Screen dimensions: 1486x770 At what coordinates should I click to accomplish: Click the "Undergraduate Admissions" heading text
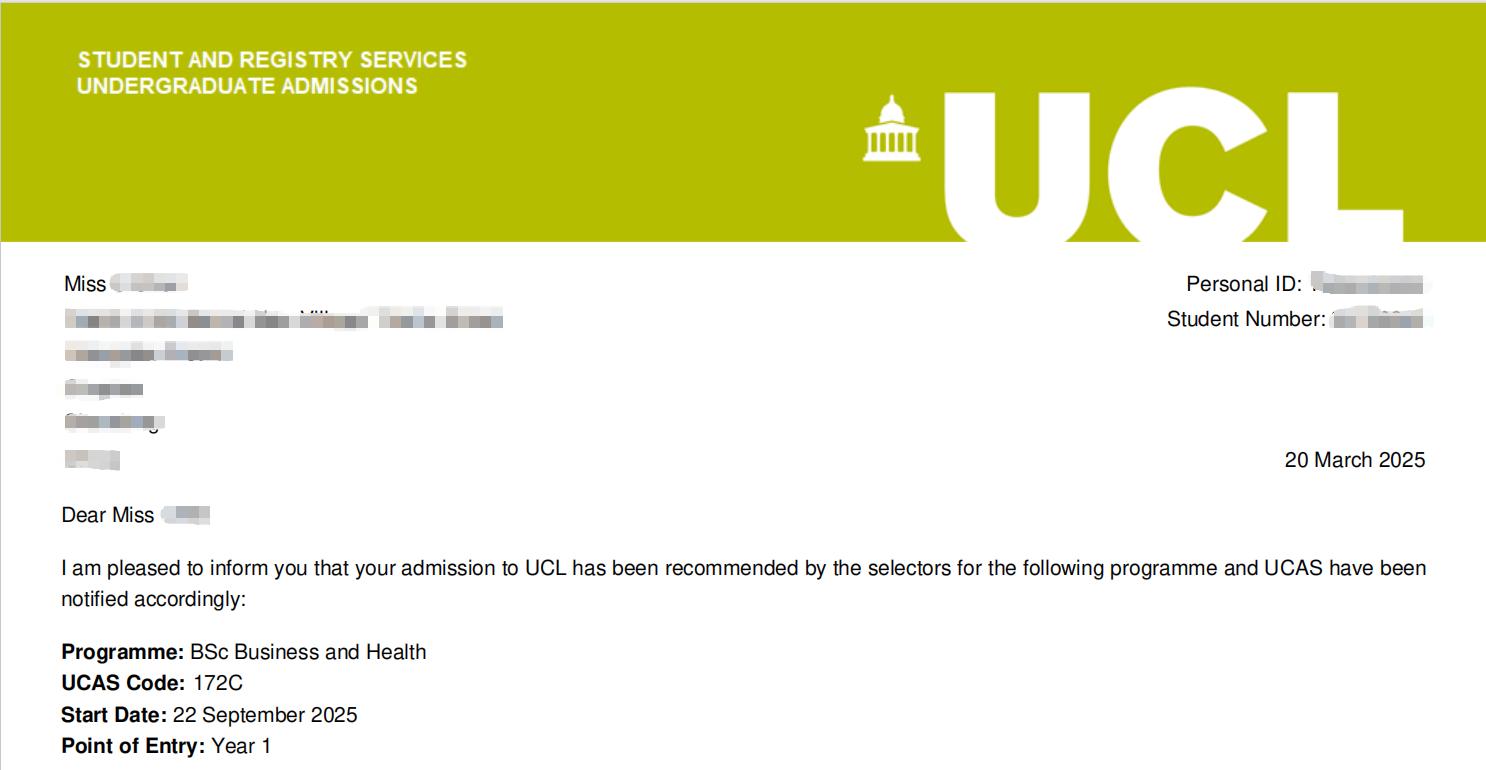click(247, 86)
